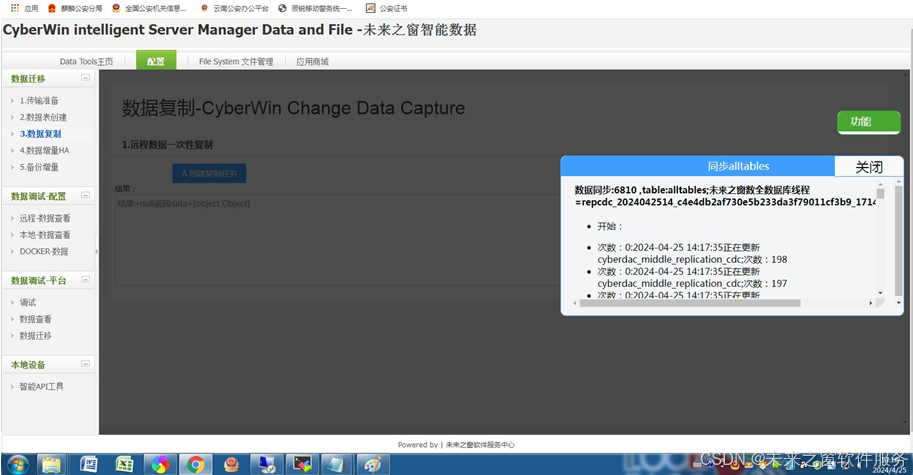Click the green 功能 button
The image size is (913, 475).
coord(869,122)
